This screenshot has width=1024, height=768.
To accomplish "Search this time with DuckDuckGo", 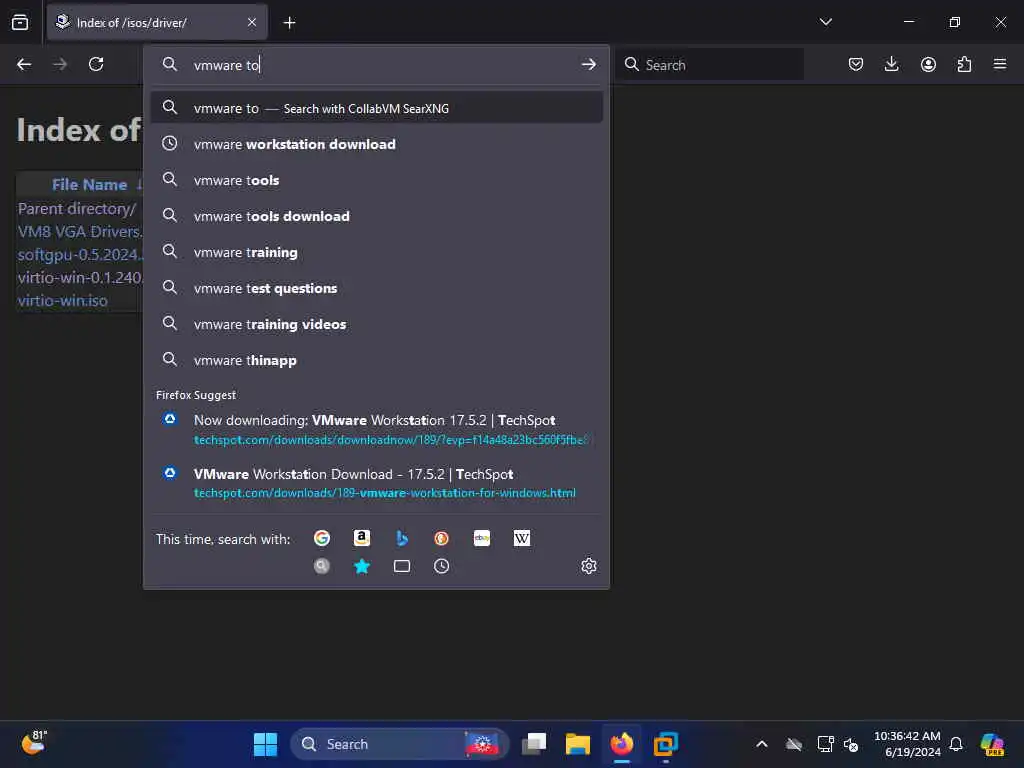I will tap(441, 538).
